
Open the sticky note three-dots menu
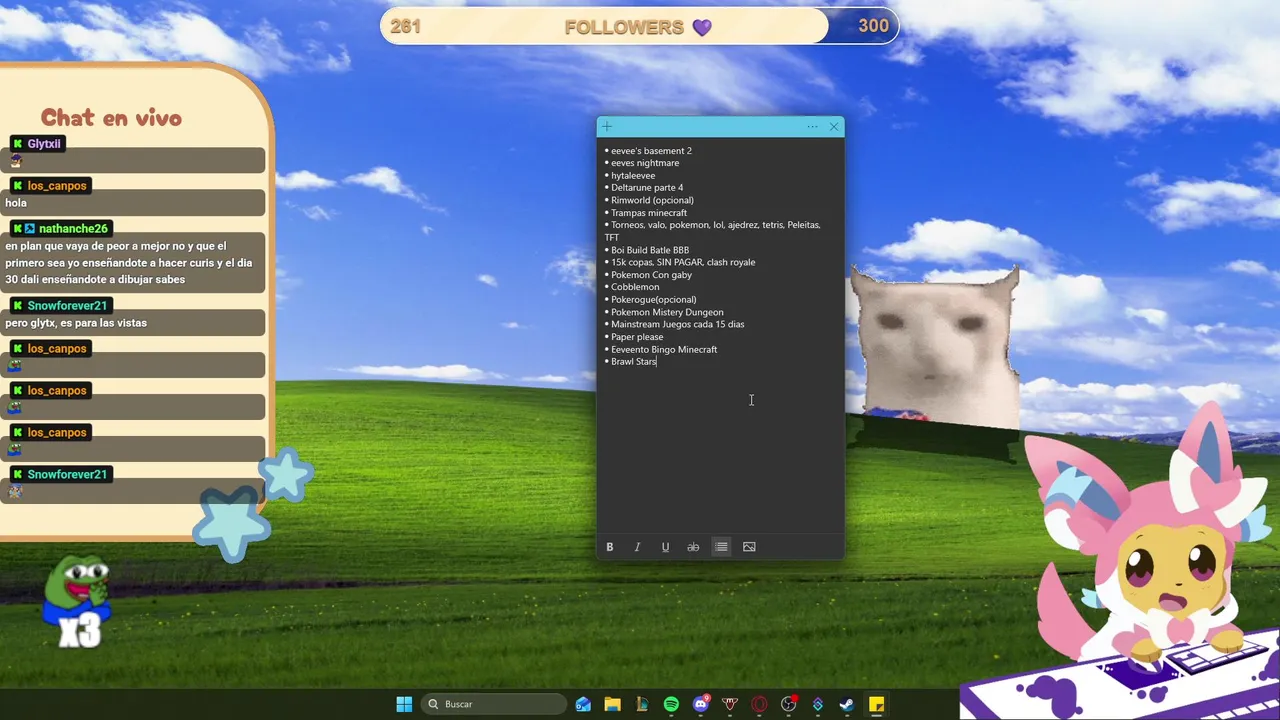tap(812, 127)
